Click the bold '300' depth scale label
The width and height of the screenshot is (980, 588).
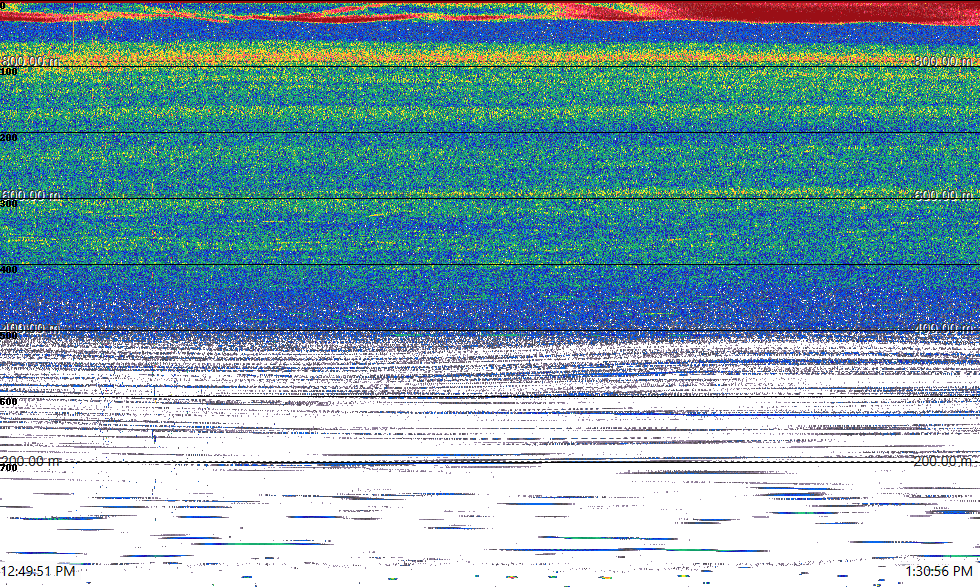pos(9,204)
